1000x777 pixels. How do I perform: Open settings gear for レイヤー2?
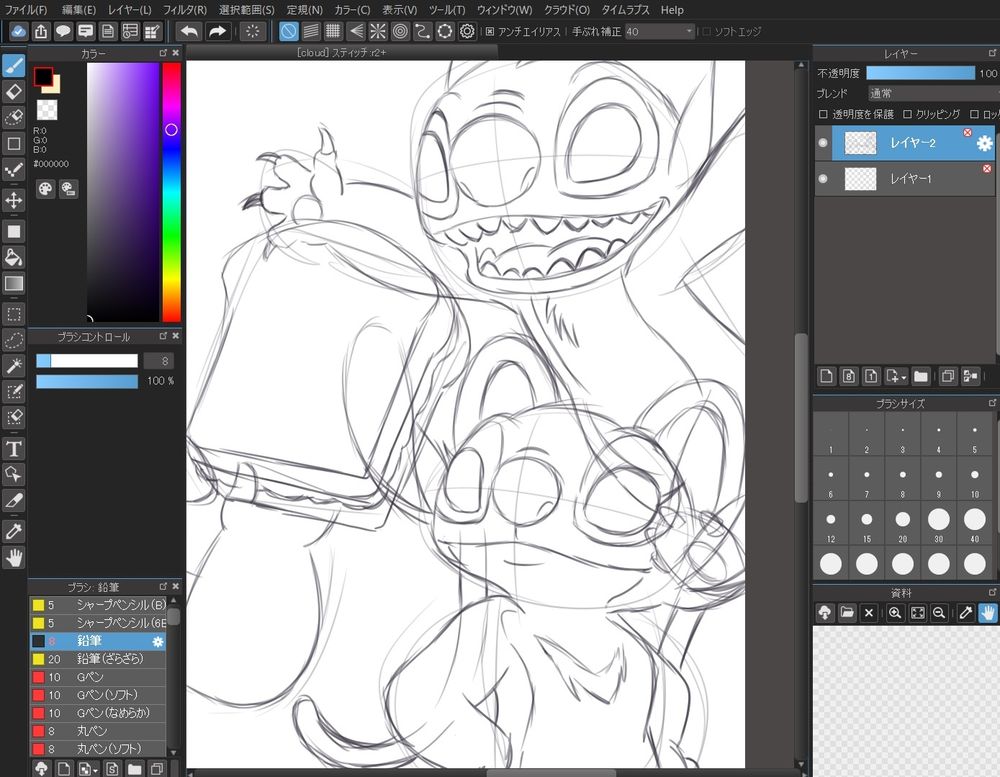point(984,144)
